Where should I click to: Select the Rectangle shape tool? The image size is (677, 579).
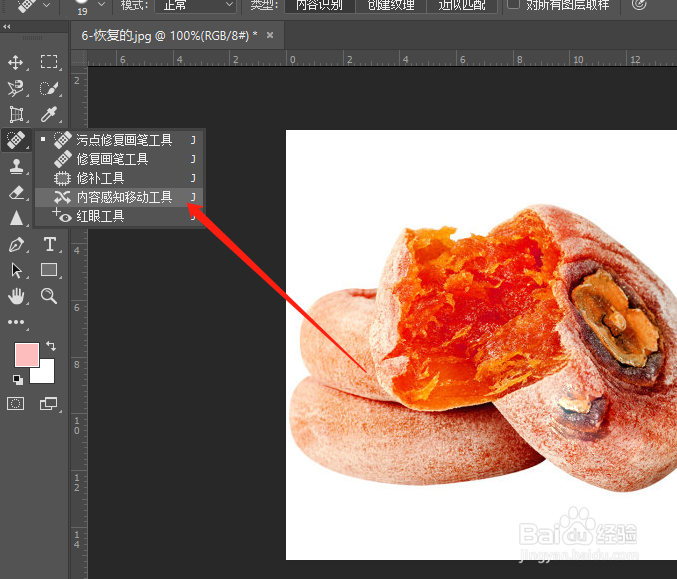click(x=49, y=270)
